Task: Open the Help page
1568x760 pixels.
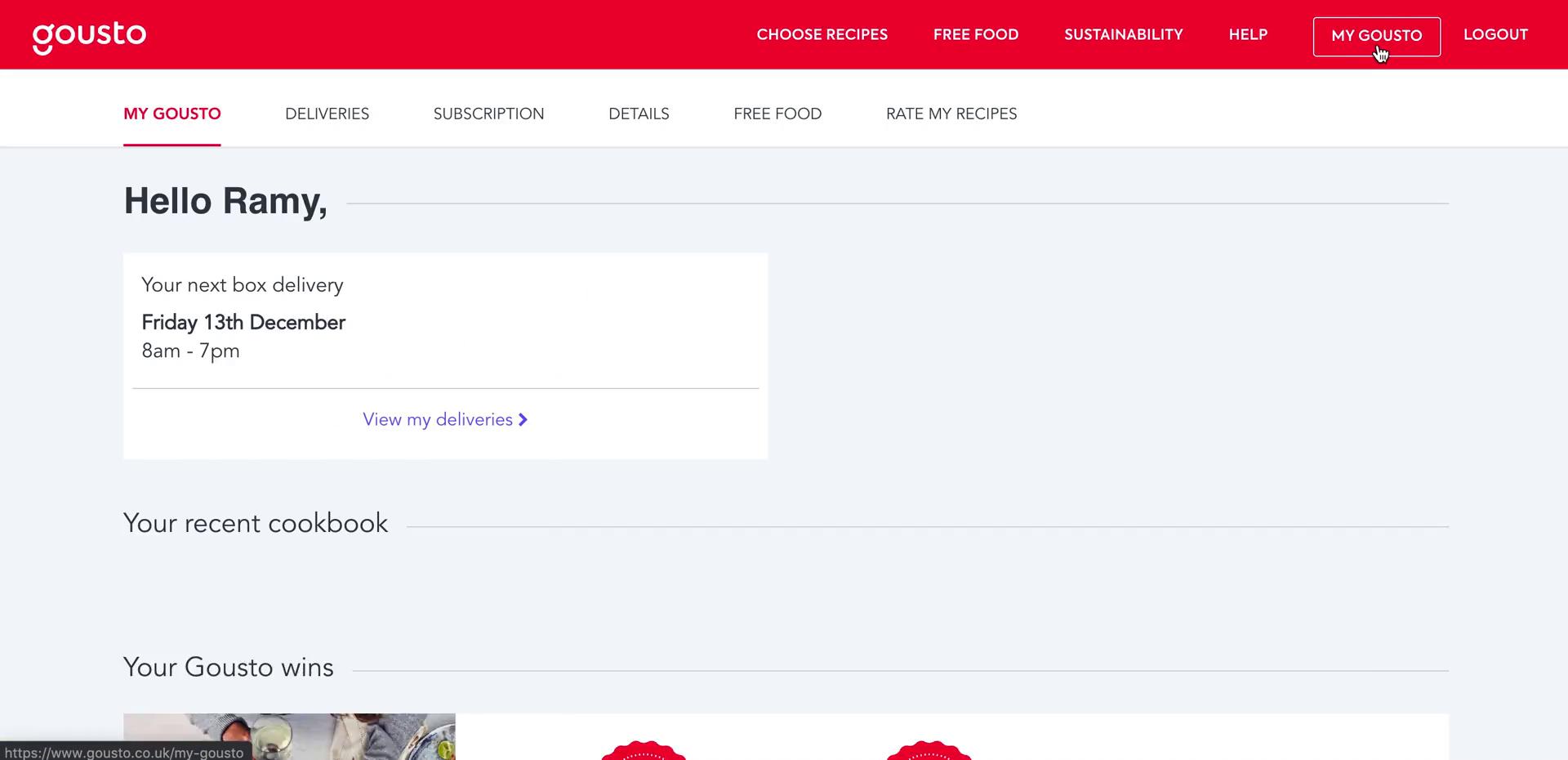Action: tap(1248, 34)
